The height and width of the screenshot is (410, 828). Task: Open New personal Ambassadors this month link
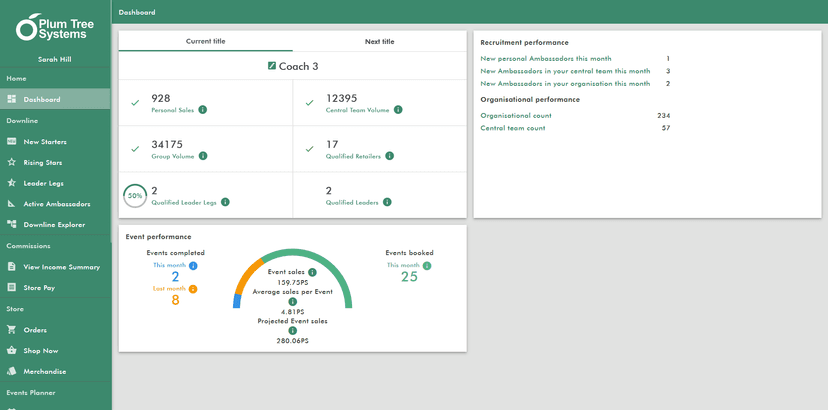pos(545,59)
